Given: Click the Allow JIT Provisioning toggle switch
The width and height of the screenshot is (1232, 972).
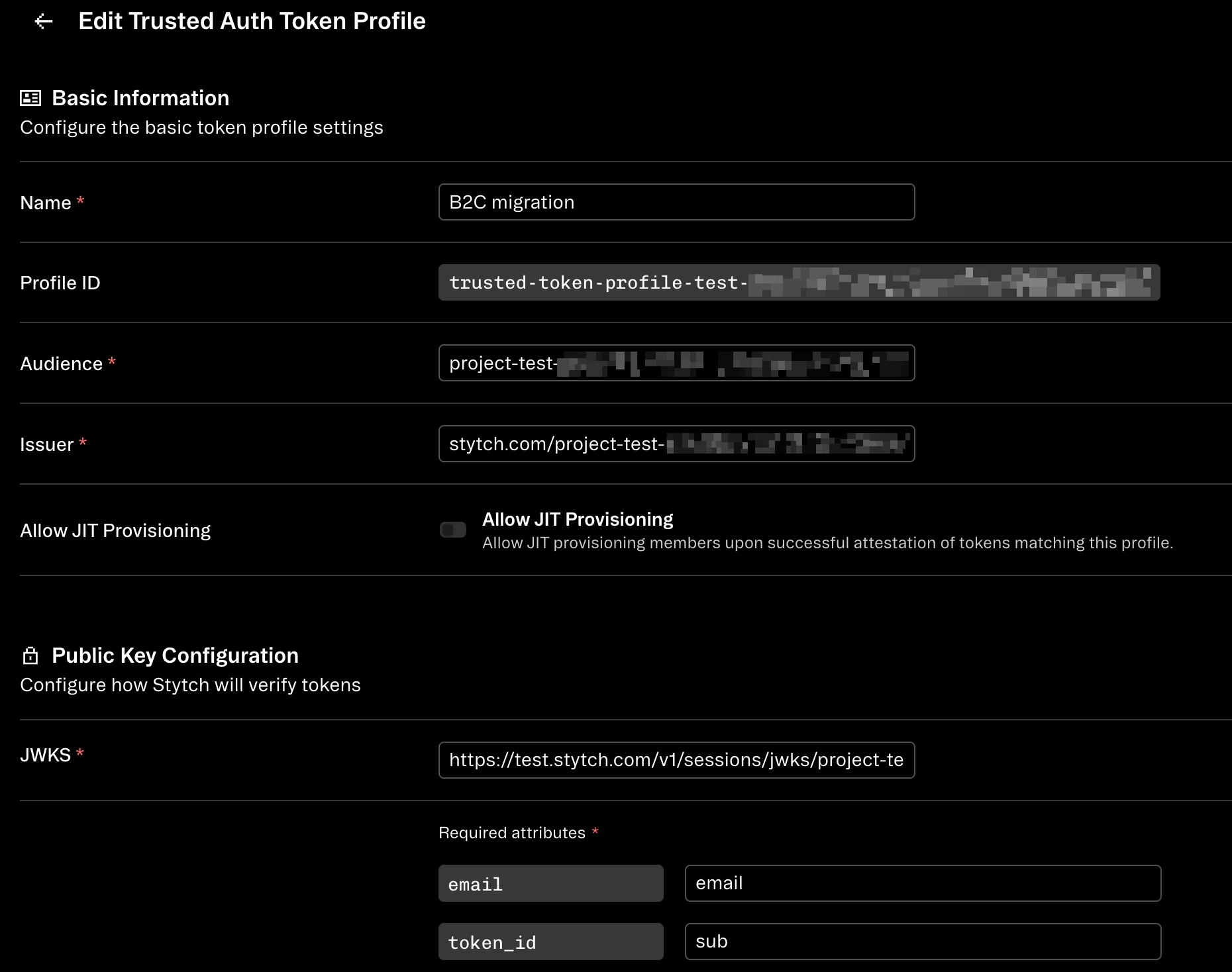Looking at the screenshot, I should [x=453, y=530].
